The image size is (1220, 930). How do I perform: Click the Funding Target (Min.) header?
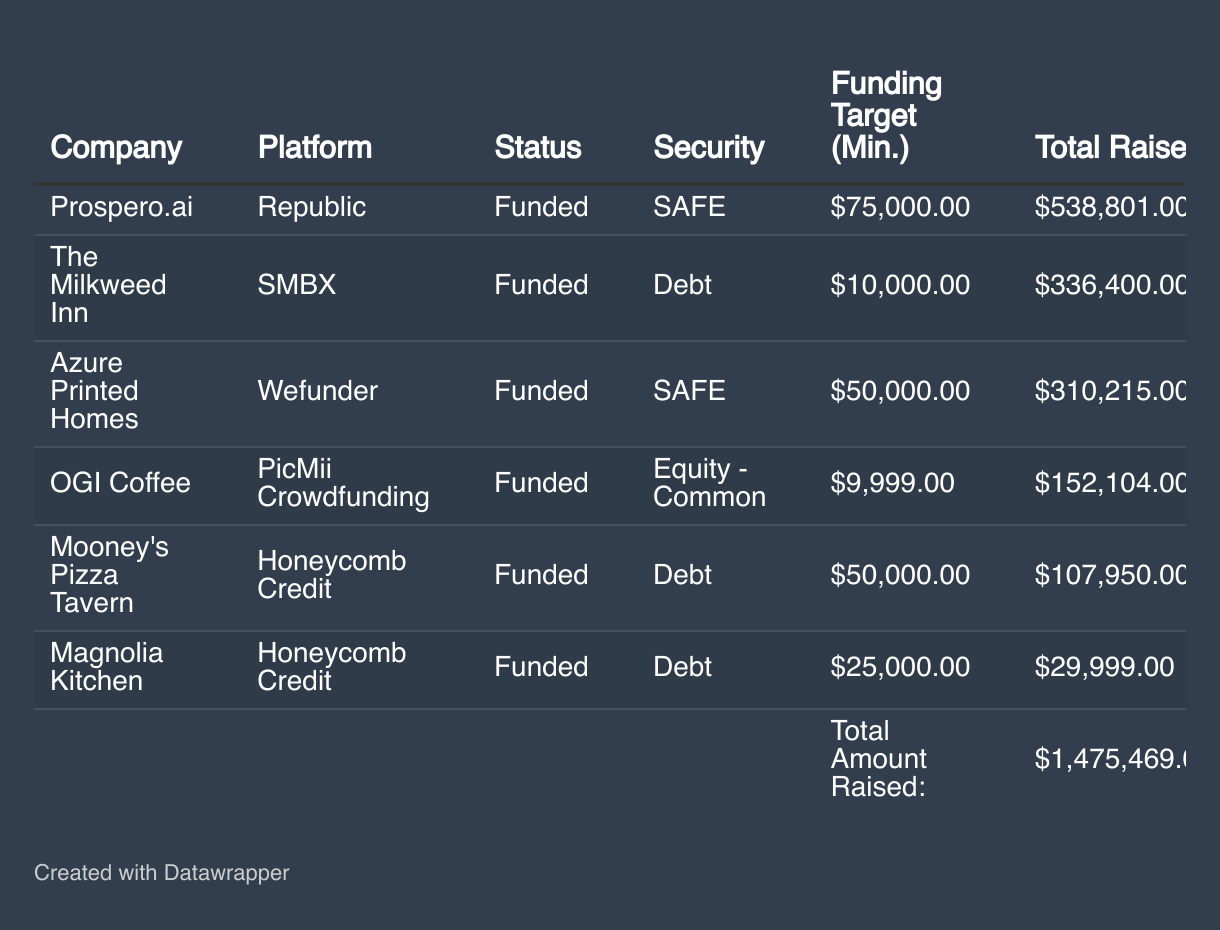(886, 115)
